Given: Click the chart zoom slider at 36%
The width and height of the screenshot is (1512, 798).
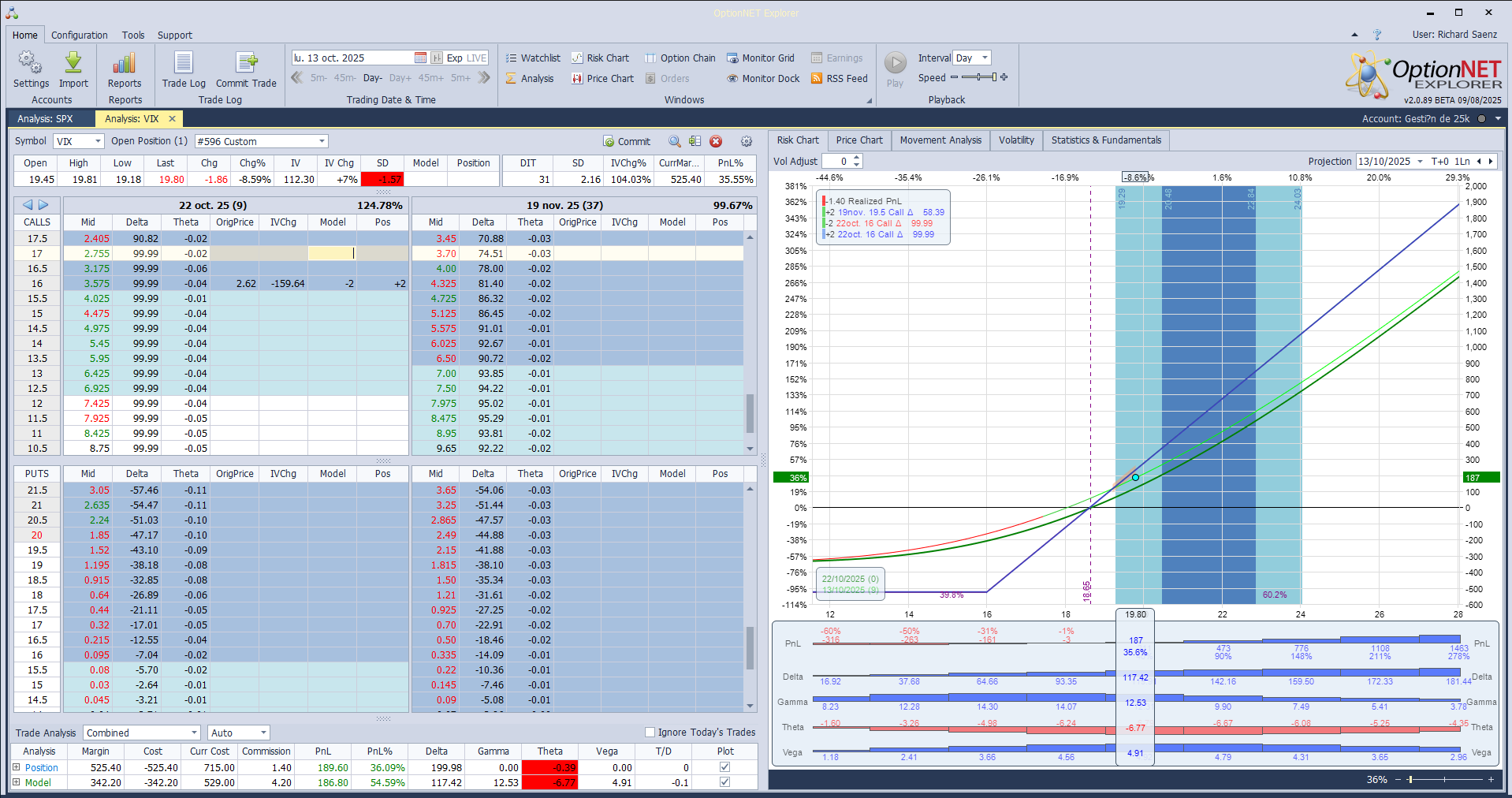Looking at the screenshot, I should coord(1445,779).
